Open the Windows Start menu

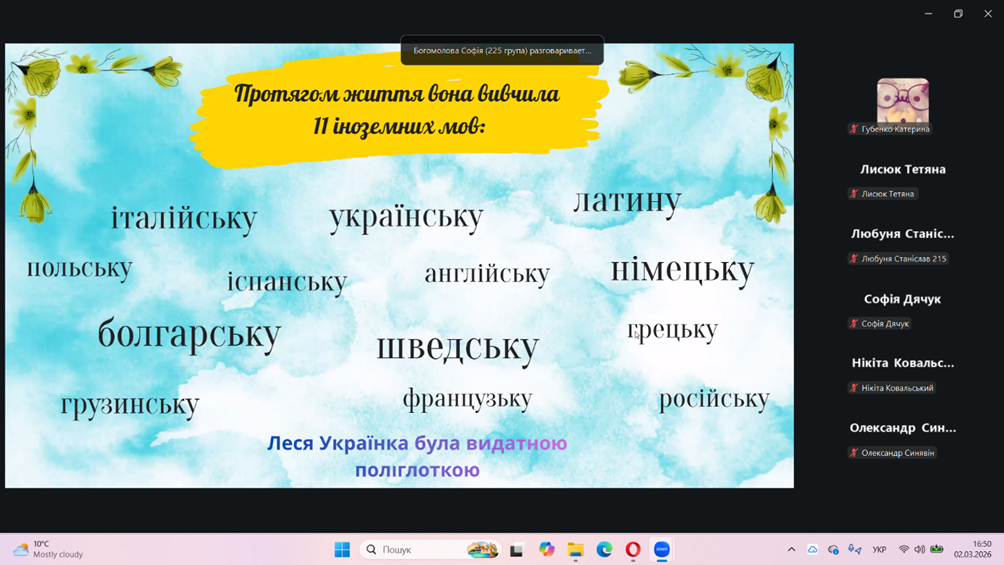[x=342, y=549]
